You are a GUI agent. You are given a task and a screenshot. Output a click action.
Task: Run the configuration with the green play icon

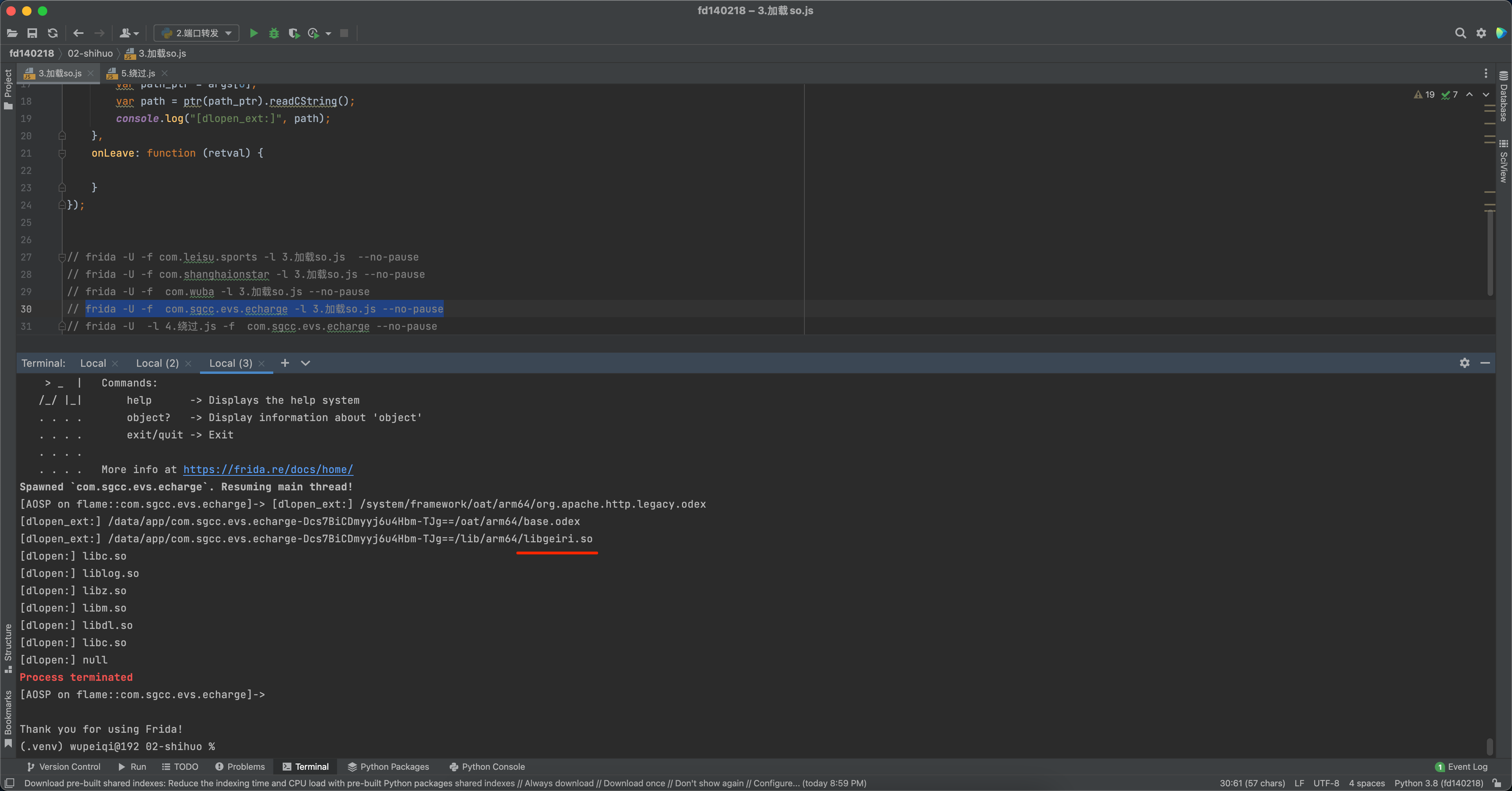254,33
